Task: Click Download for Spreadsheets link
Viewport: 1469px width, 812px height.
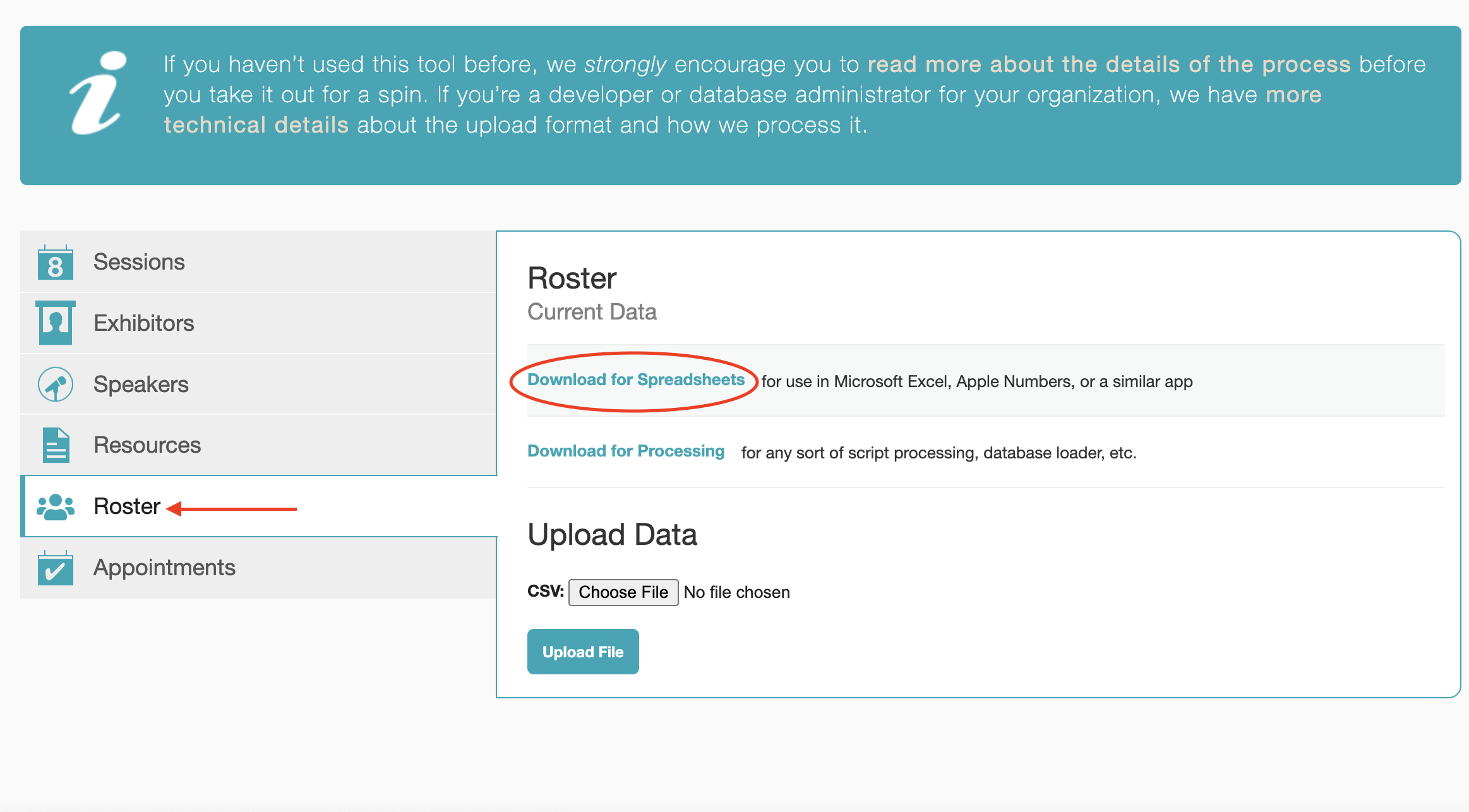Action: click(x=635, y=380)
